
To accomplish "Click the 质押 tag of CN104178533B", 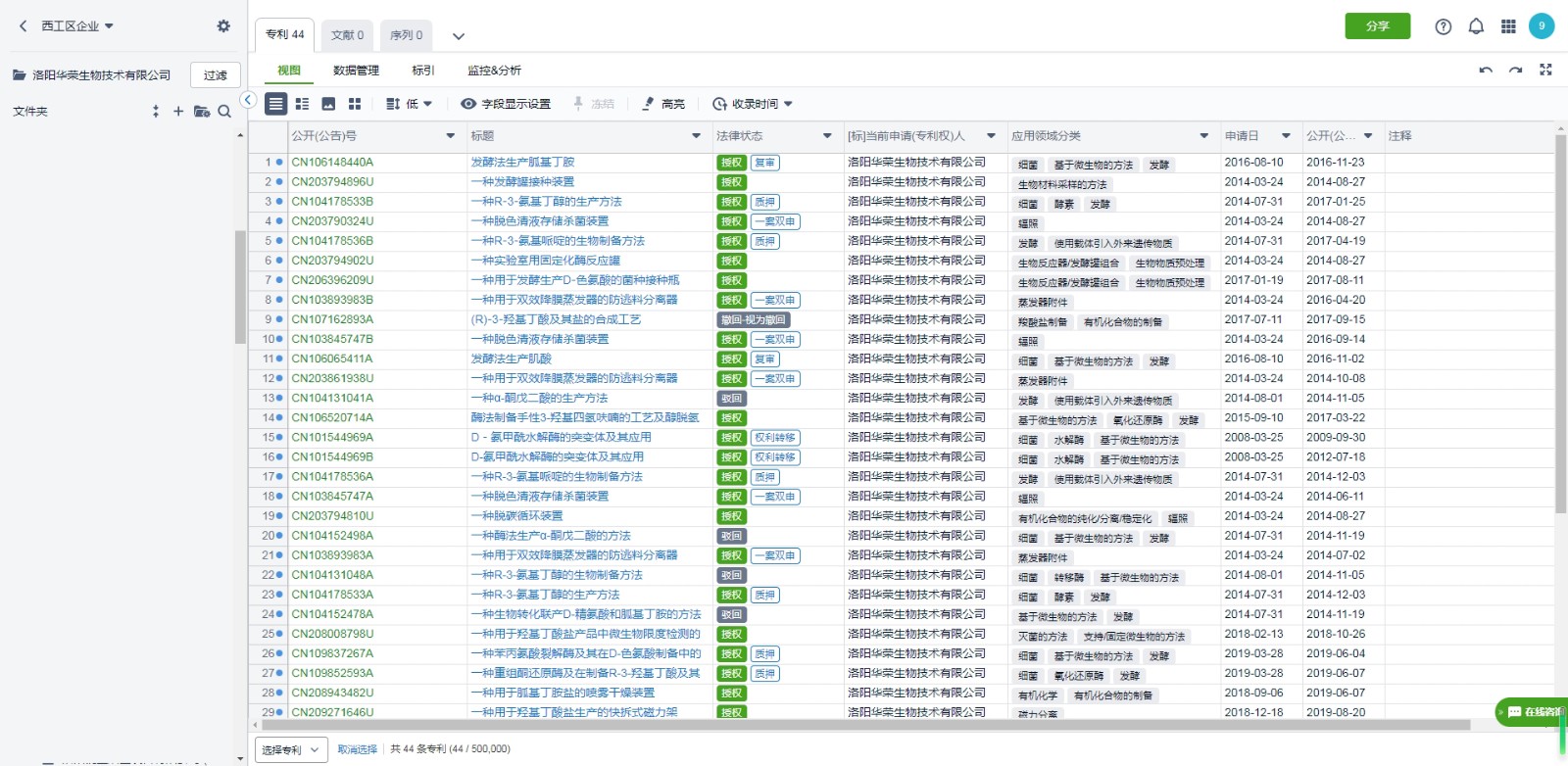I will [x=765, y=202].
